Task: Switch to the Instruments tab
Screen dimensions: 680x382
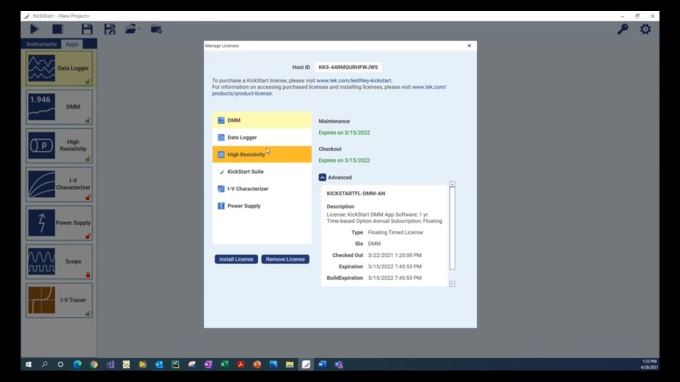Action: [x=41, y=44]
